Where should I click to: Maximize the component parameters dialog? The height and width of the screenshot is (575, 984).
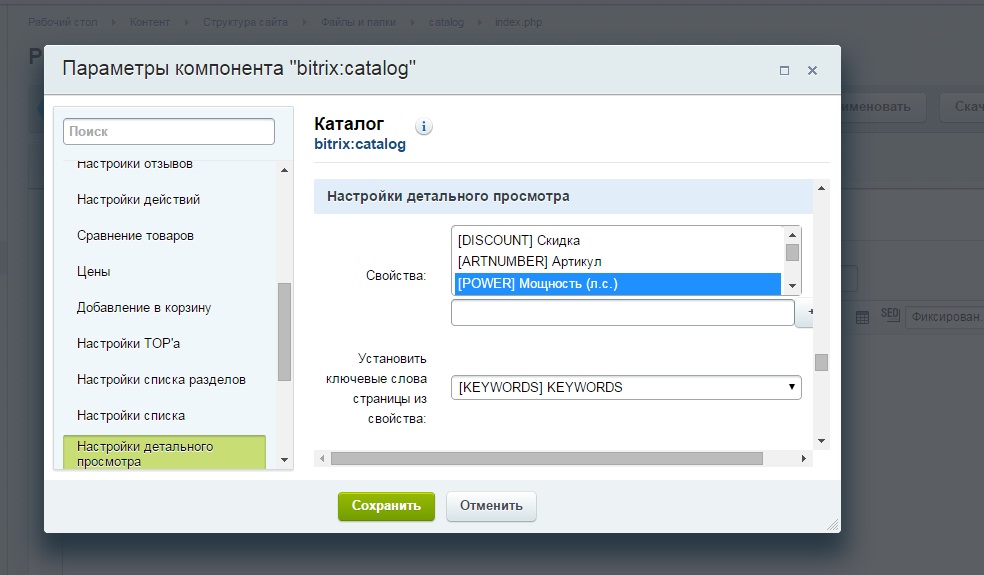click(x=784, y=71)
